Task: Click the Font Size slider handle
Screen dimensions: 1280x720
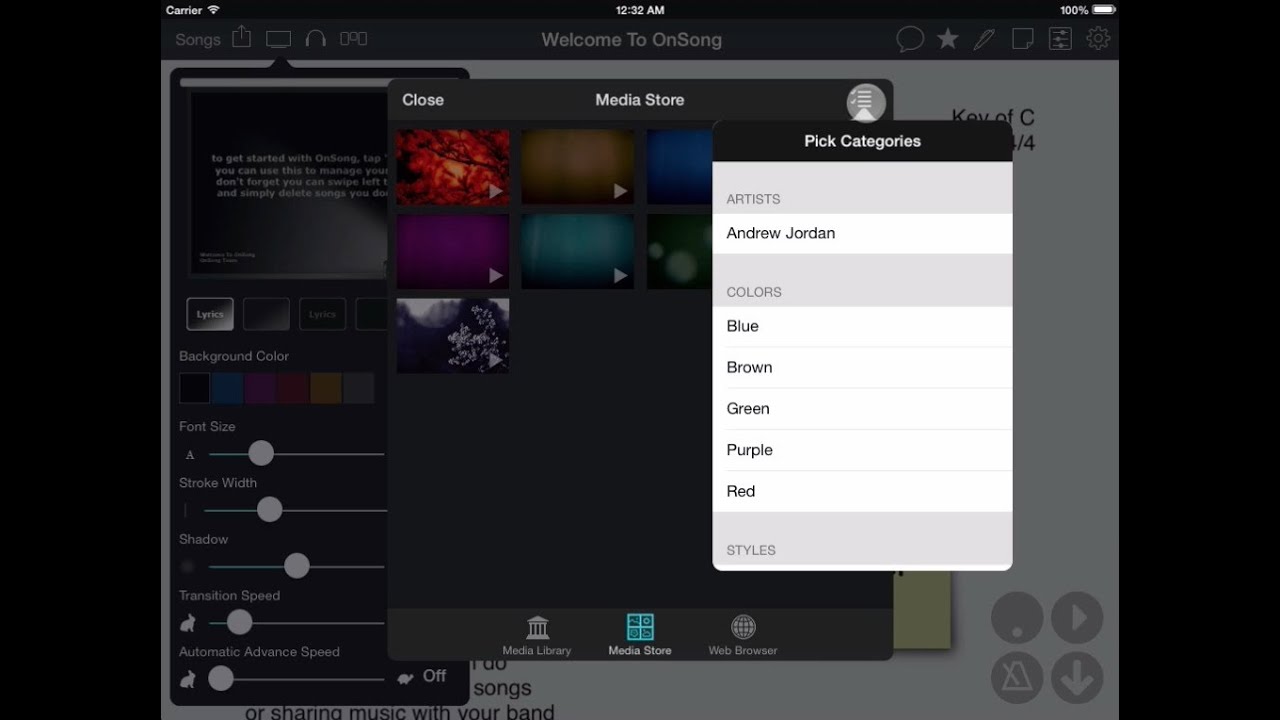Action: tap(261, 454)
